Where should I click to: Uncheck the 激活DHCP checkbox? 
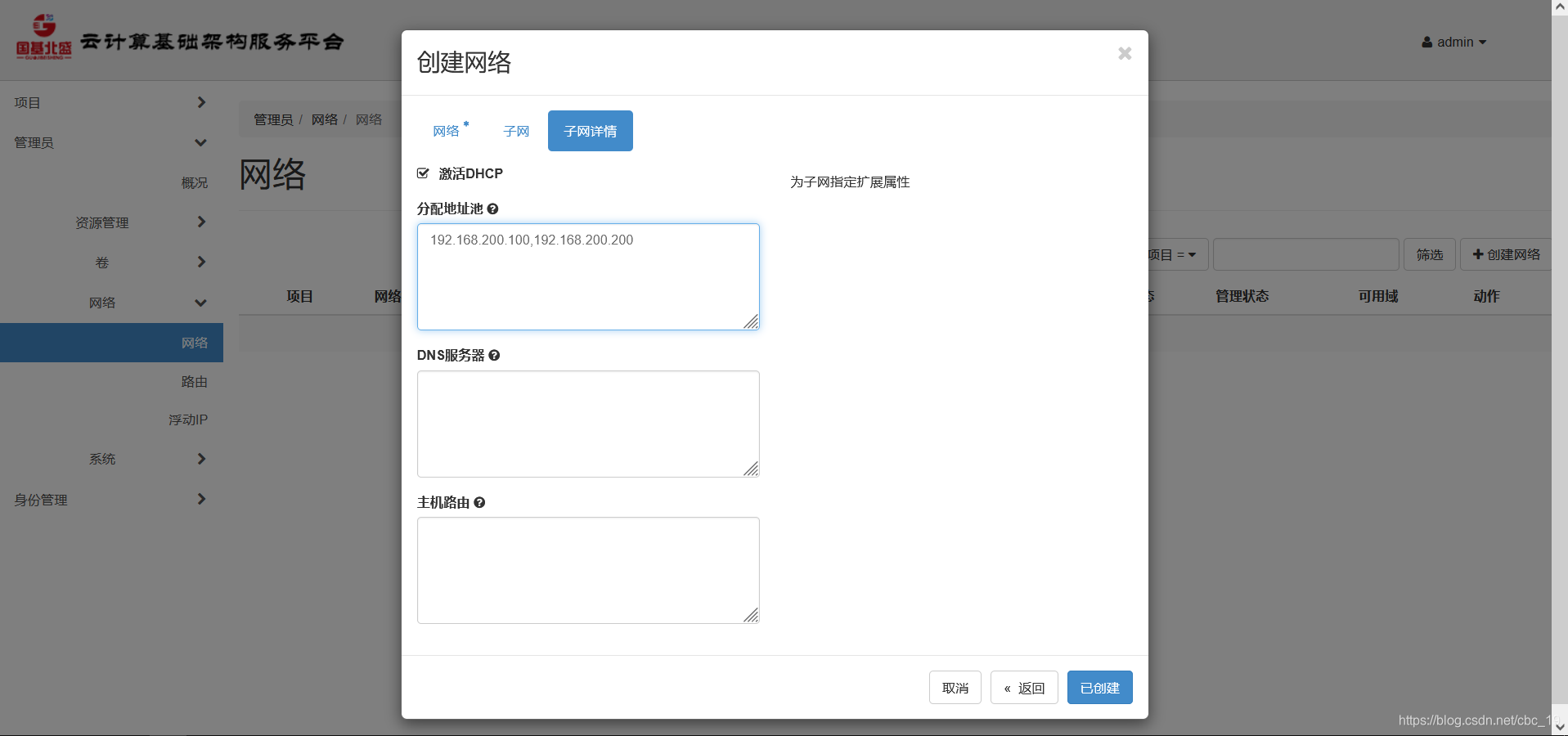coord(423,173)
